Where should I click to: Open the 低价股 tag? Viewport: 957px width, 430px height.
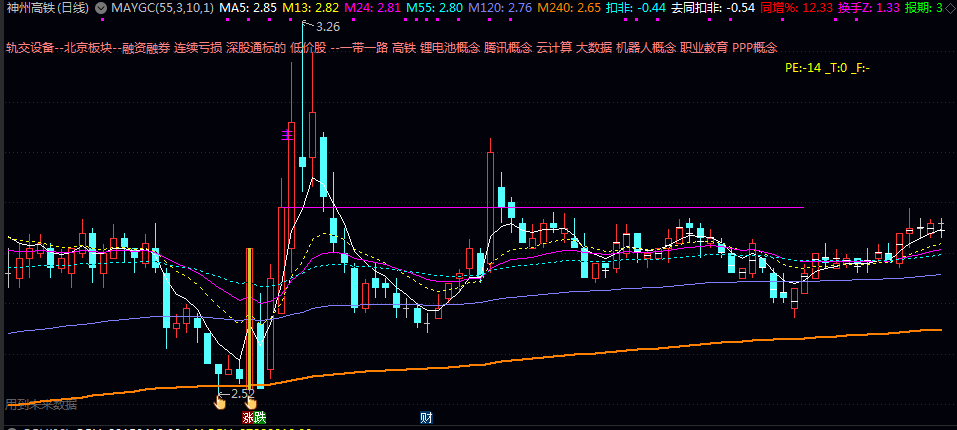click(308, 48)
